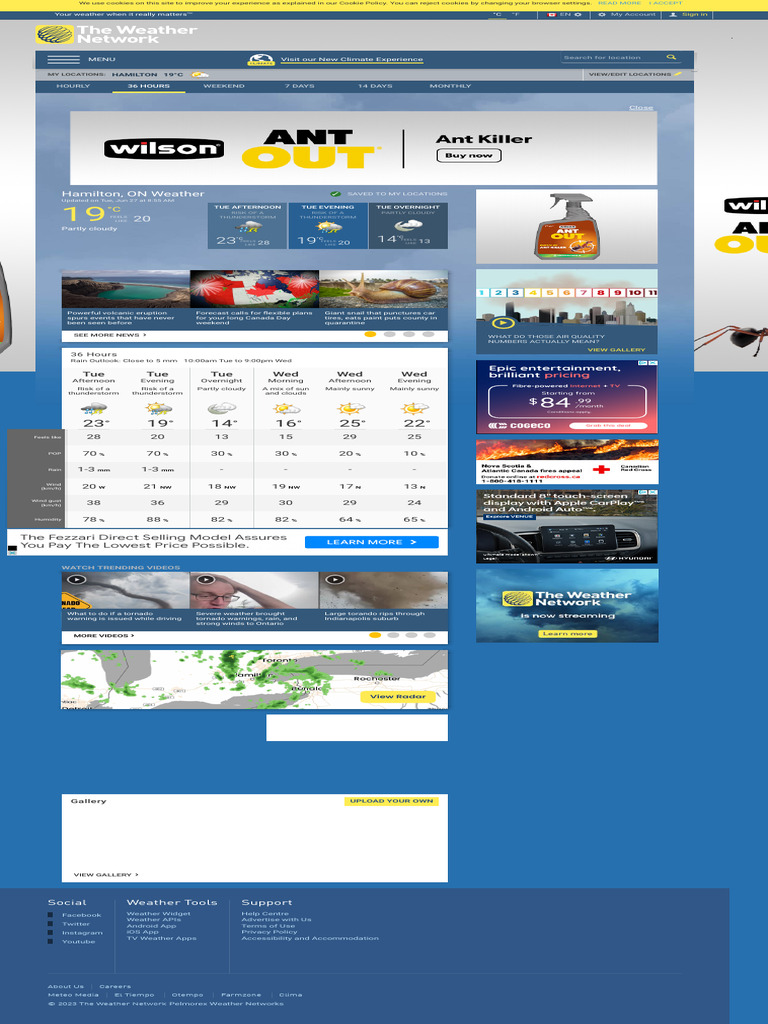Open Careers footer link

click(x=115, y=986)
